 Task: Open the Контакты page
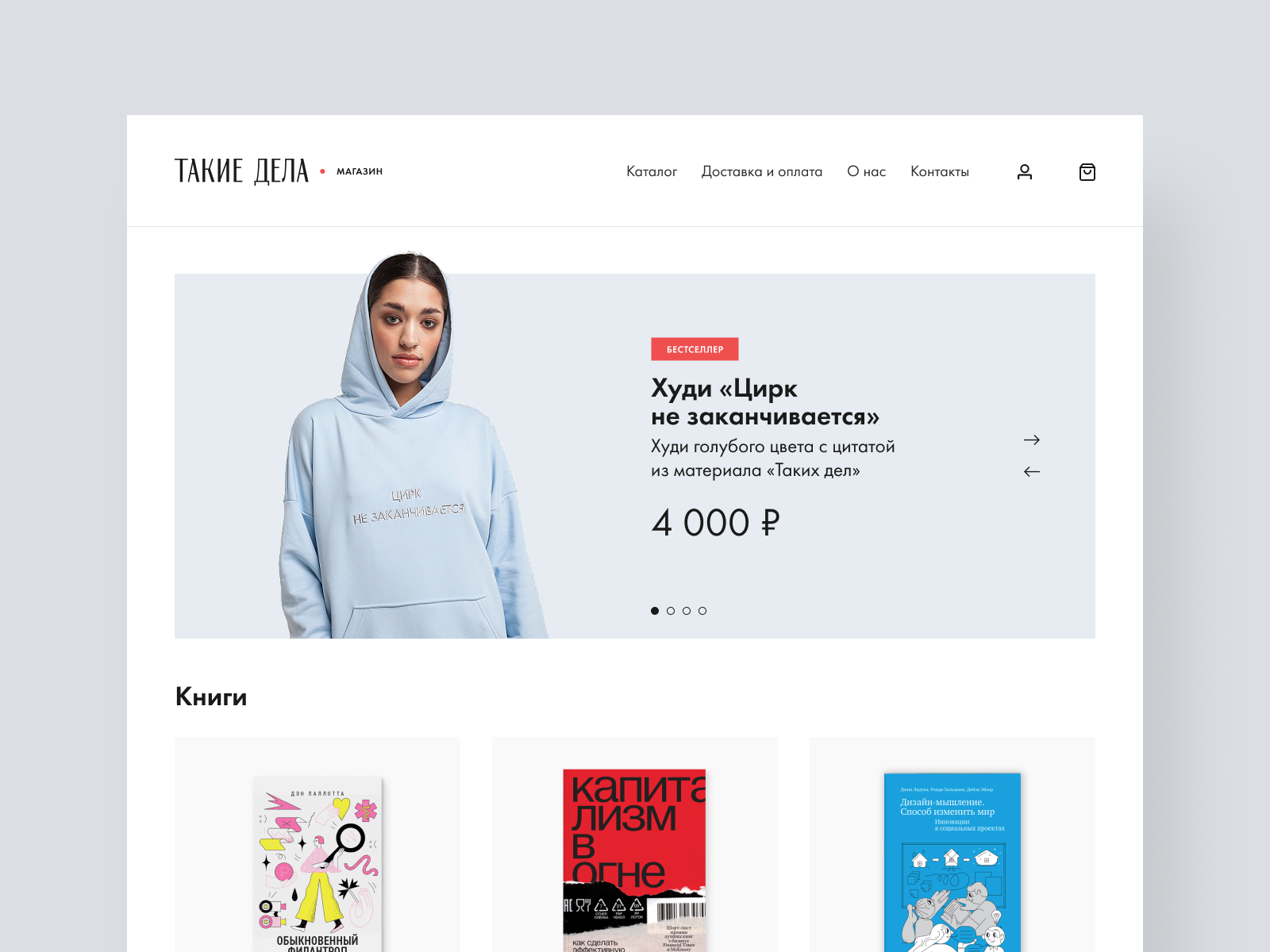pos(940,171)
